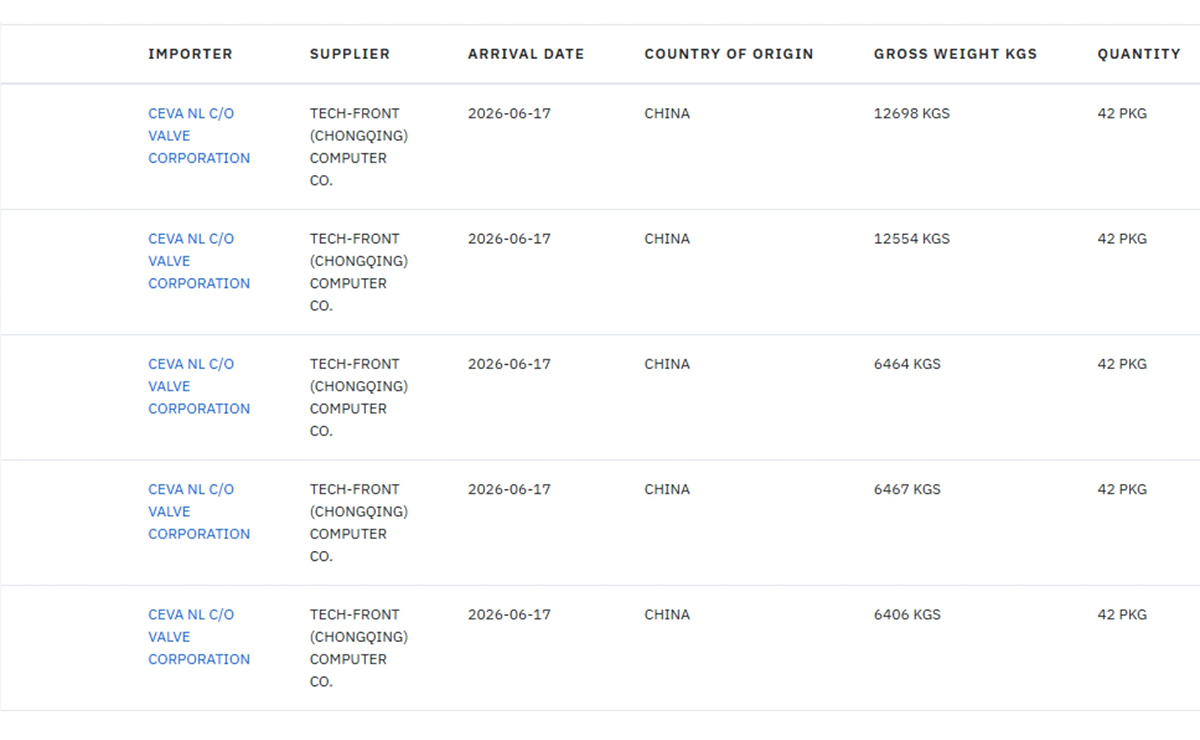Click the COUNTRY OF ORIGIN column header

pyautogui.click(x=729, y=54)
